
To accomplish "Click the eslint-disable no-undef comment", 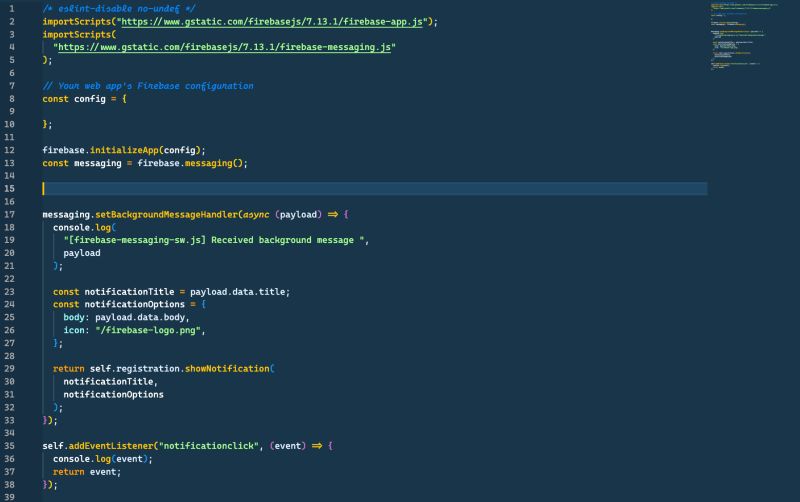I will pyautogui.click(x=119, y=9).
